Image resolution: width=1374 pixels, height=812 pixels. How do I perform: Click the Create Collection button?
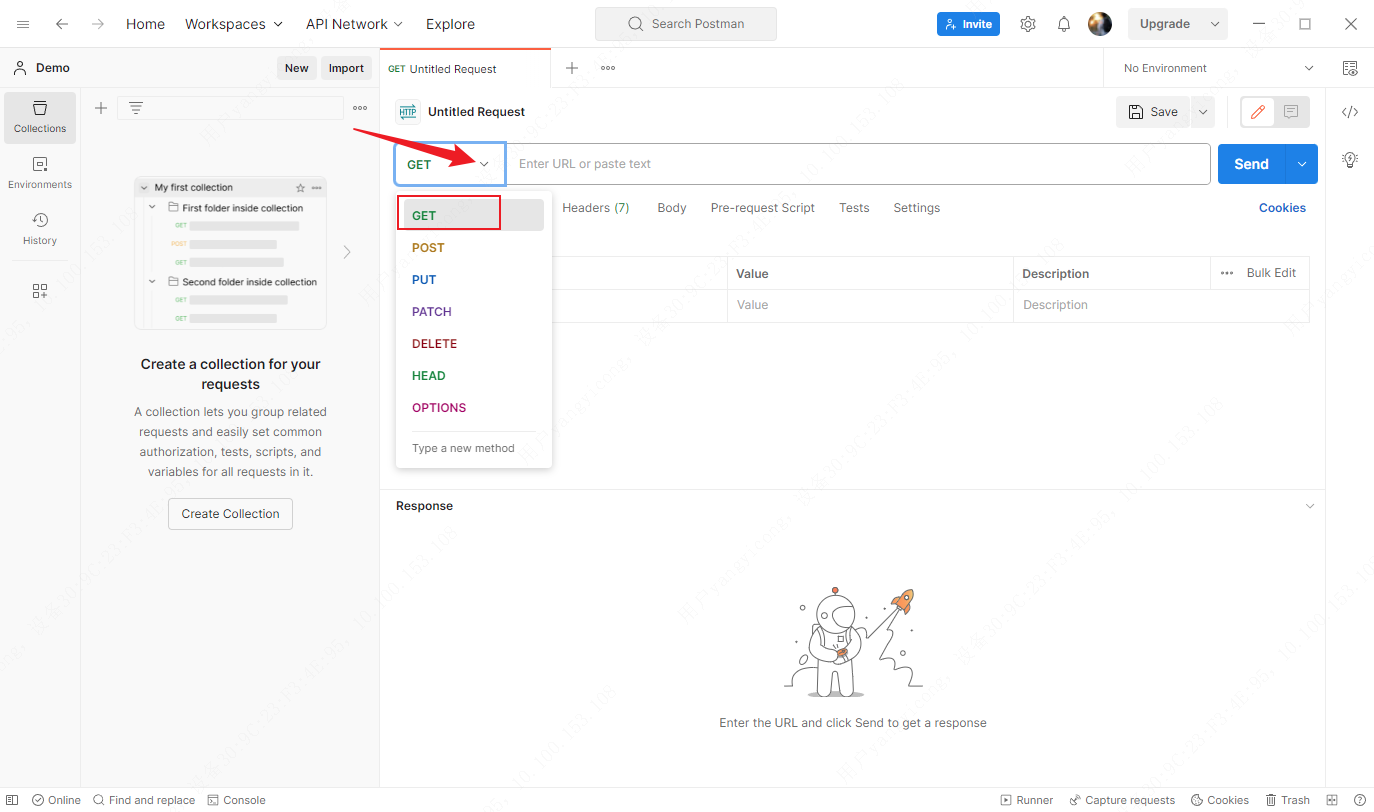pyautogui.click(x=230, y=513)
